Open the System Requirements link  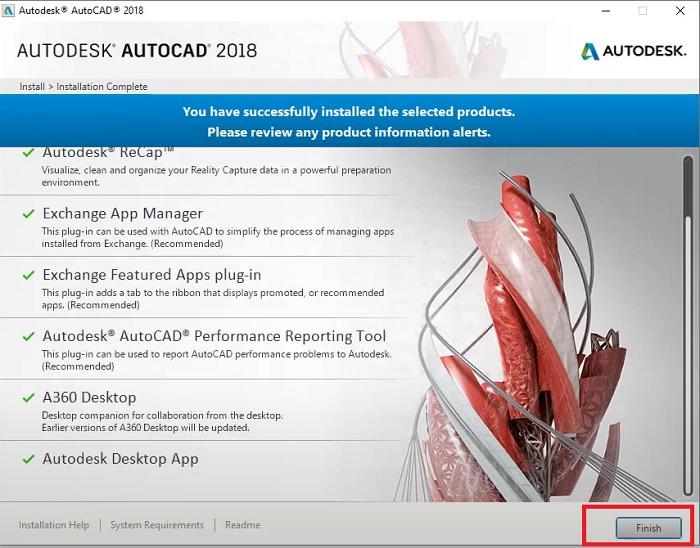(x=157, y=525)
